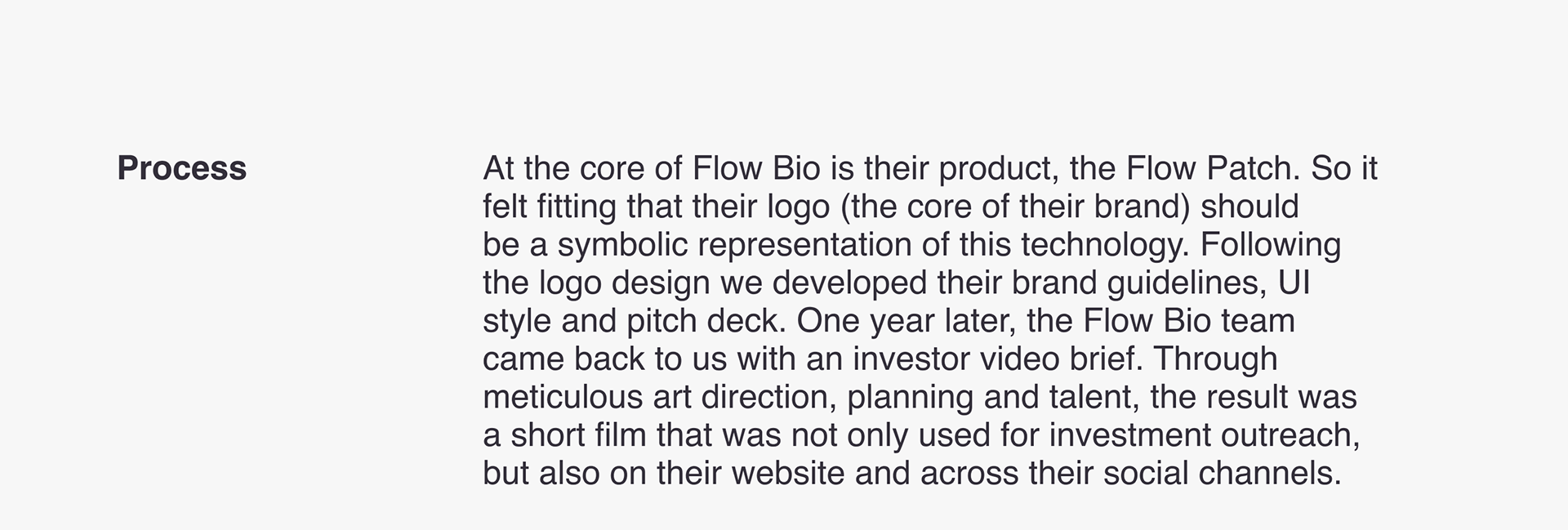The image size is (1568, 530).
Task: Click the phrase "short film"
Action: pos(579,435)
